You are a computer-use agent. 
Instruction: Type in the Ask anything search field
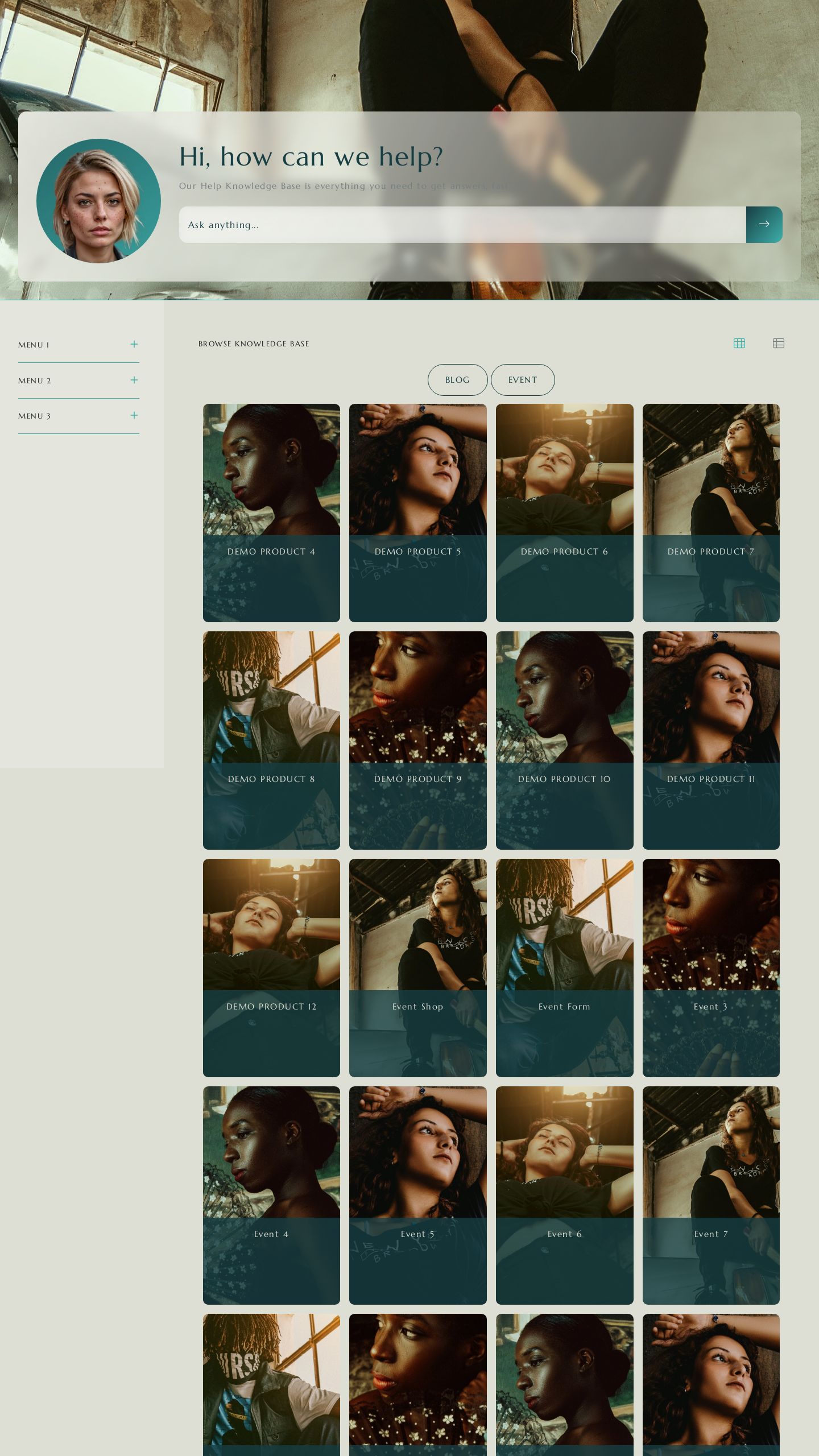462,225
